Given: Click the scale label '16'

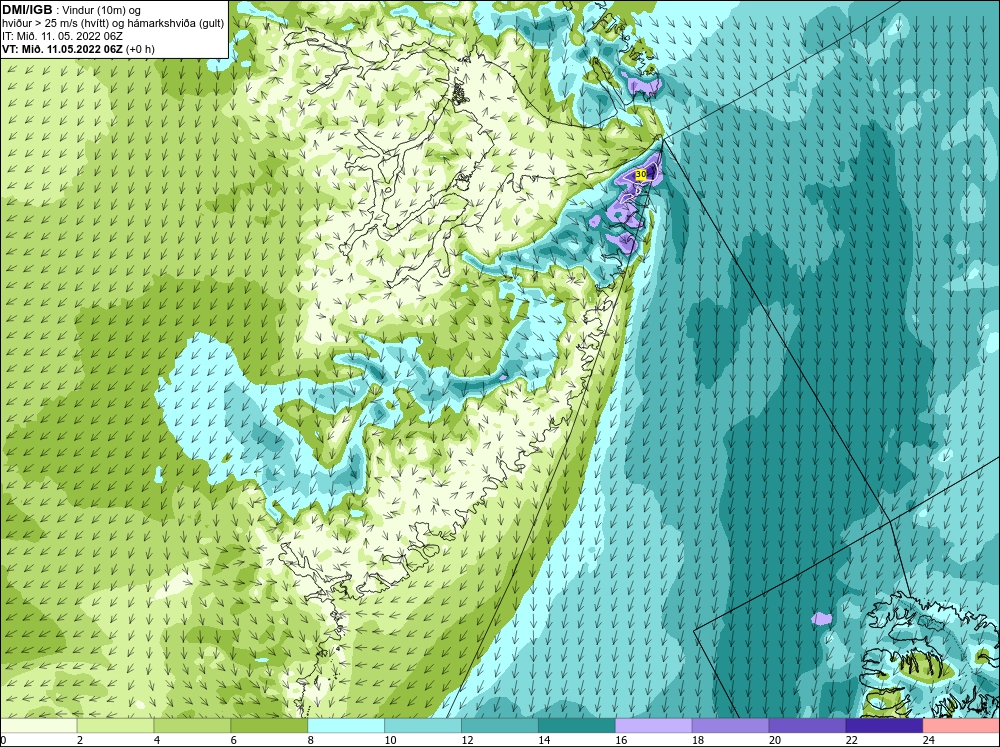Looking at the screenshot, I should click(621, 740).
